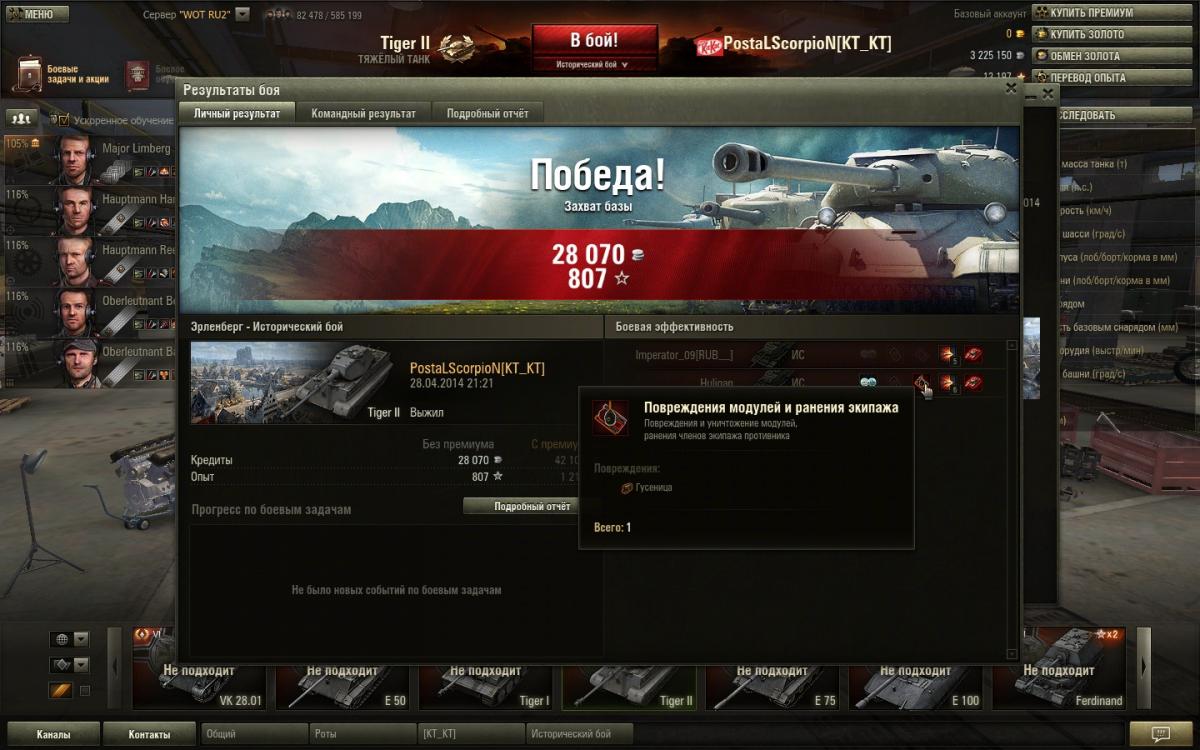Viewport: 1200px width, 750px height.
Task: Expand the Исторический бой battle type selector
Action: 594,64
